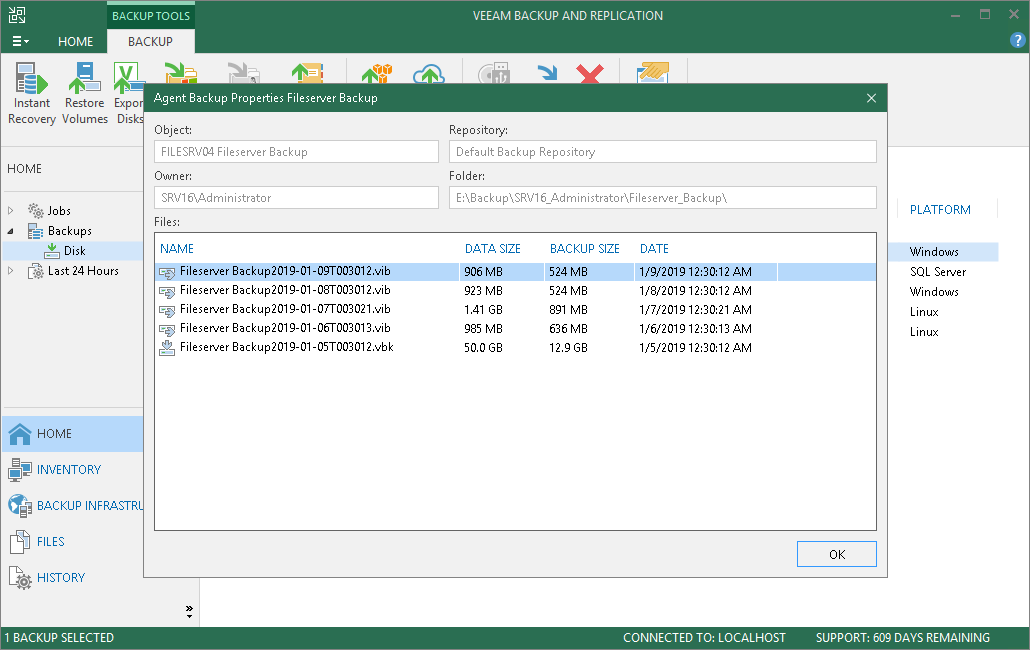The image size is (1030, 650).
Task: Sort files by DATE column
Action: pos(654,249)
